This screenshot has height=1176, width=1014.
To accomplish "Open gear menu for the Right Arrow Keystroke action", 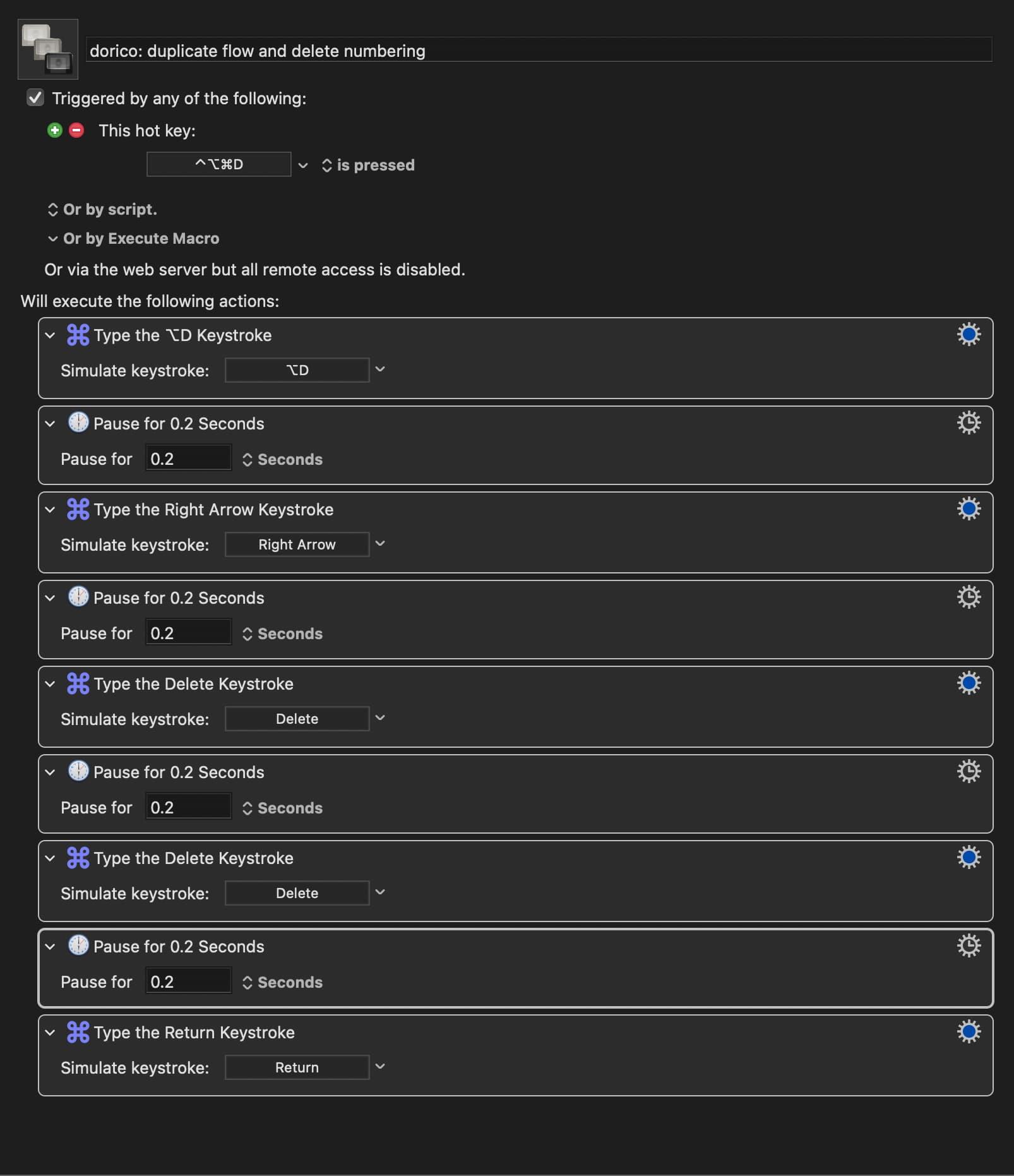I will [969, 508].
